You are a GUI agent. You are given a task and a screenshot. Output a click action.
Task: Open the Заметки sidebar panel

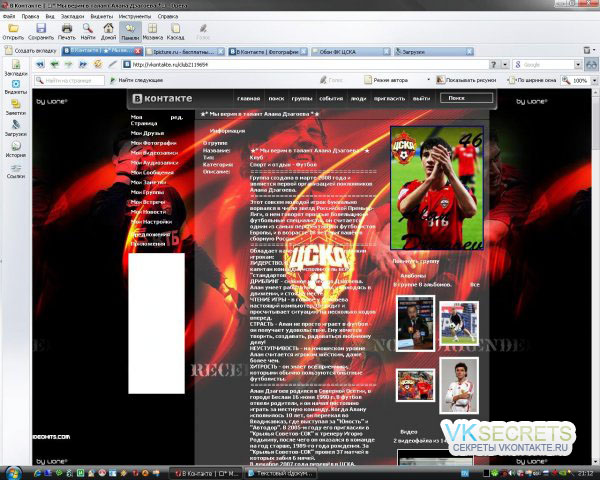coord(16,108)
